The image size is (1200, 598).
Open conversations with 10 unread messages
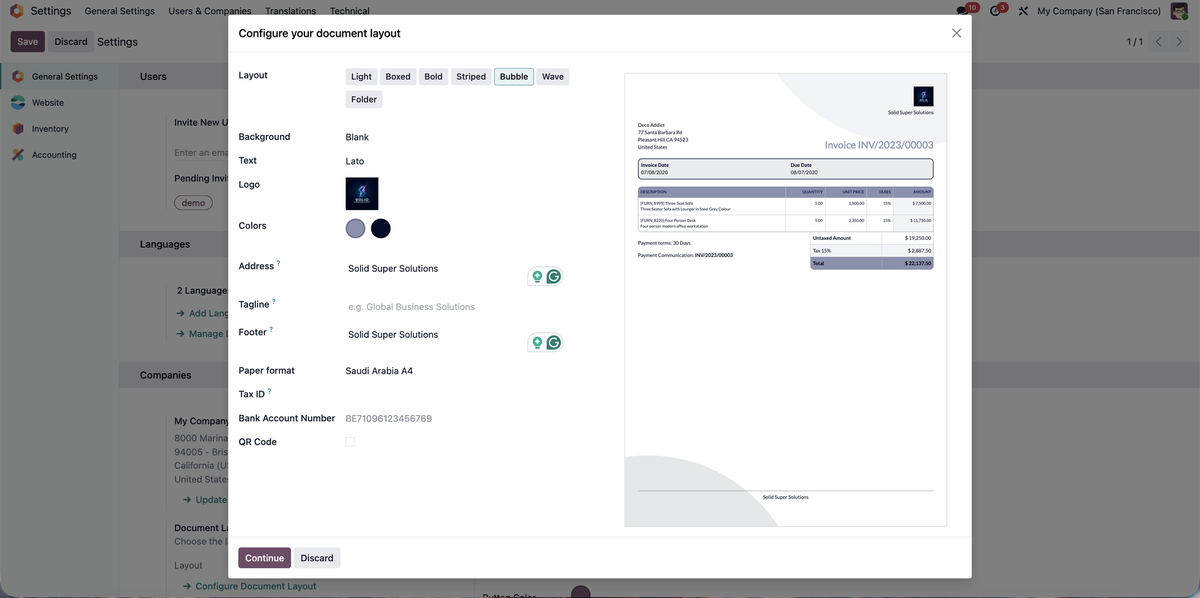point(958,9)
